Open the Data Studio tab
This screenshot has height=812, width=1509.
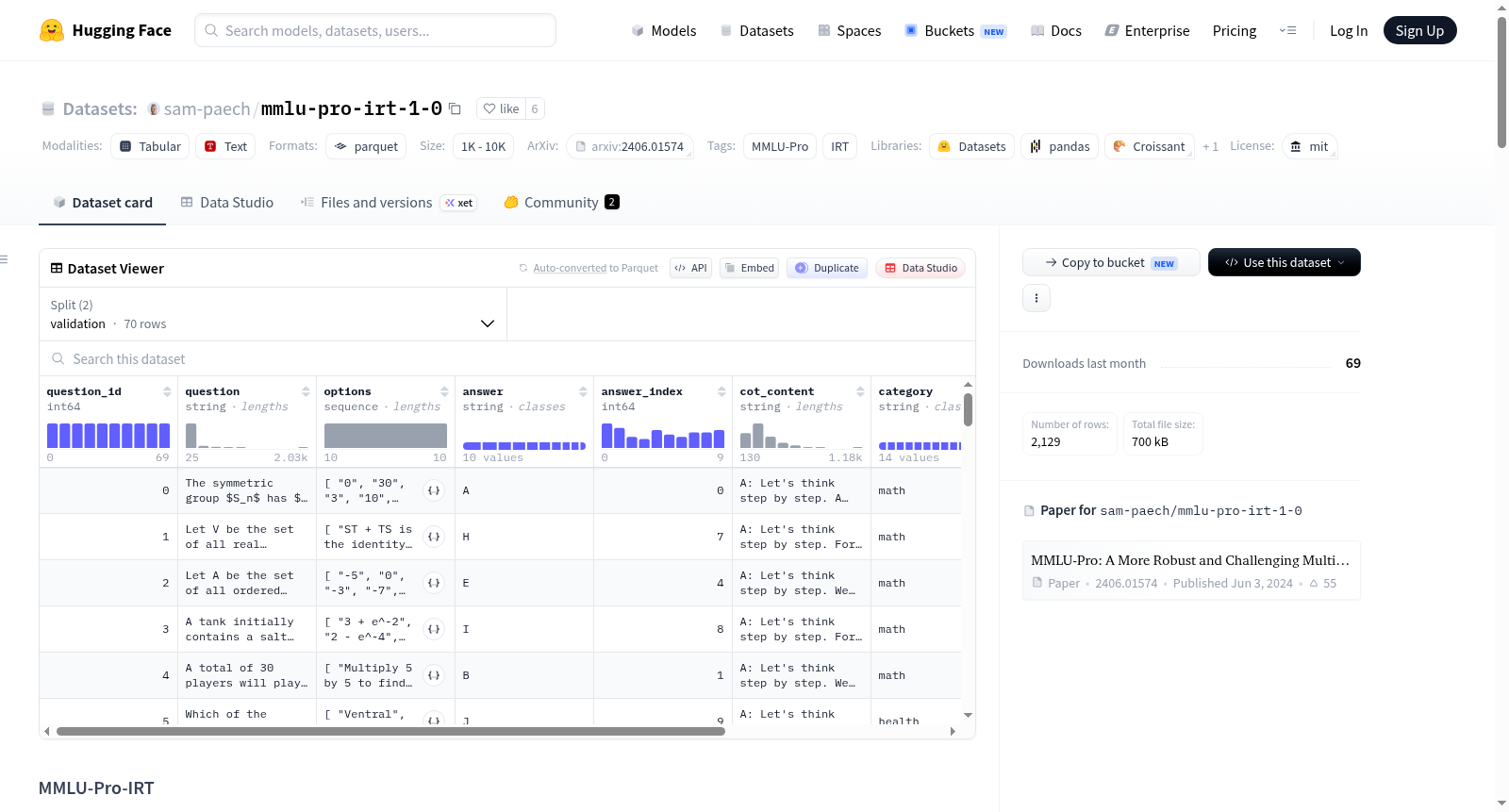pos(226,202)
